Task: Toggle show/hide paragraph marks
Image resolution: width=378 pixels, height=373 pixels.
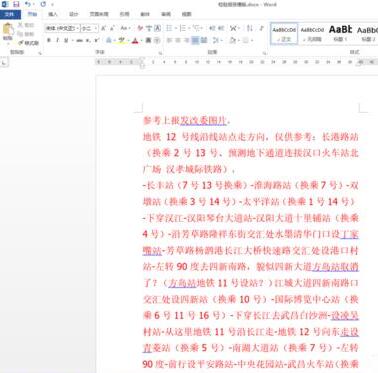Action: pos(262,29)
